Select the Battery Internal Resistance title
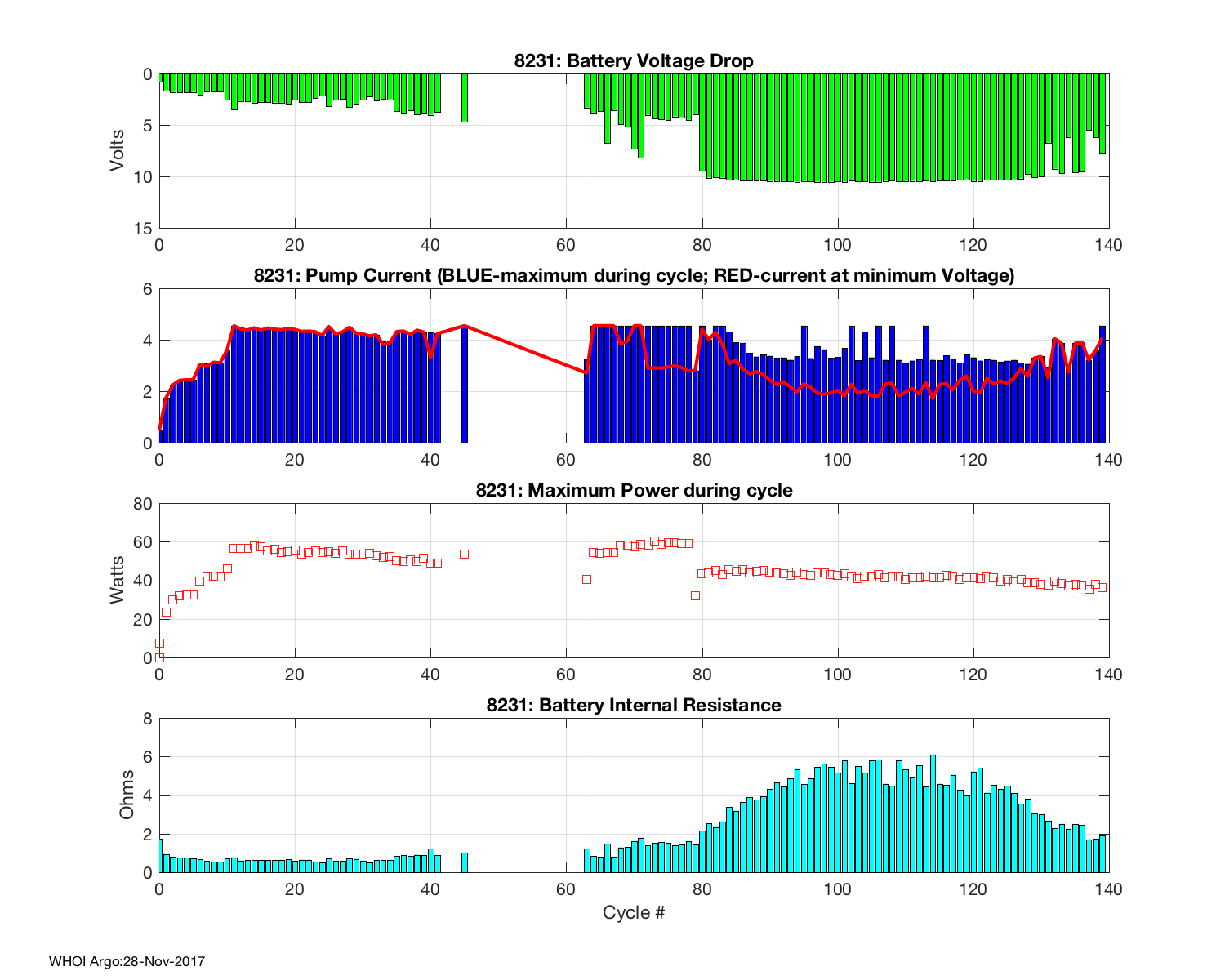Screen dimensions: 1225x980 click(x=634, y=706)
